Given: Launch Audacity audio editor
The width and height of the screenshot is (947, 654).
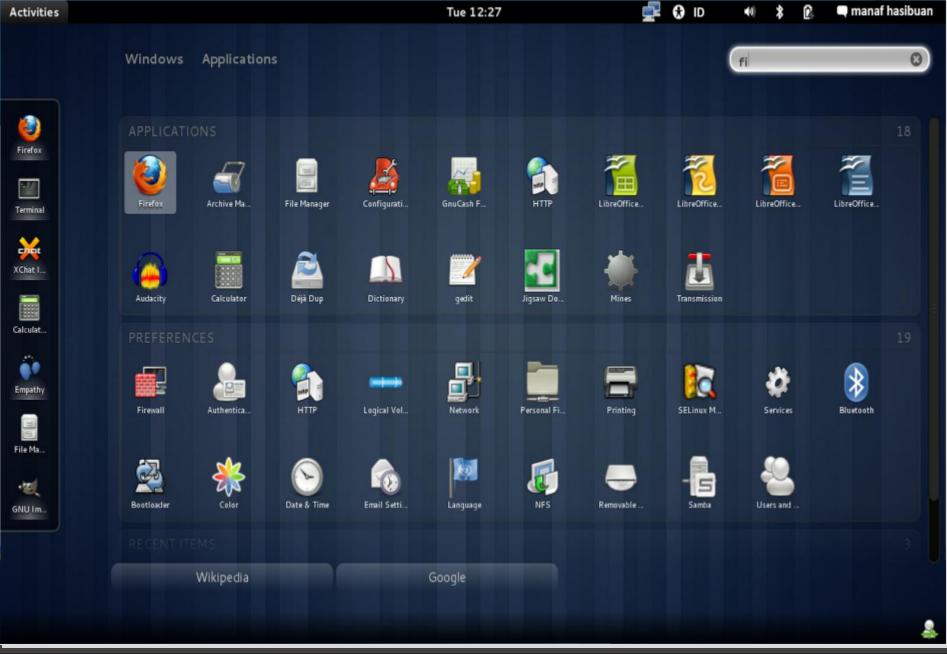Looking at the screenshot, I should pos(149,275).
